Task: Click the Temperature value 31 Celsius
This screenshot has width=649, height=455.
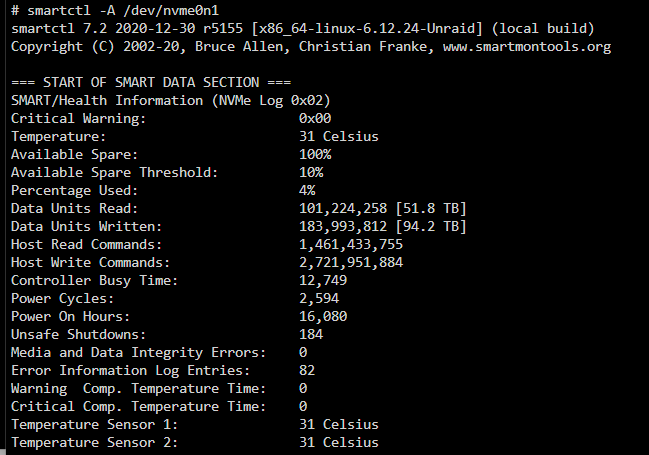Action: coord(339,136)
